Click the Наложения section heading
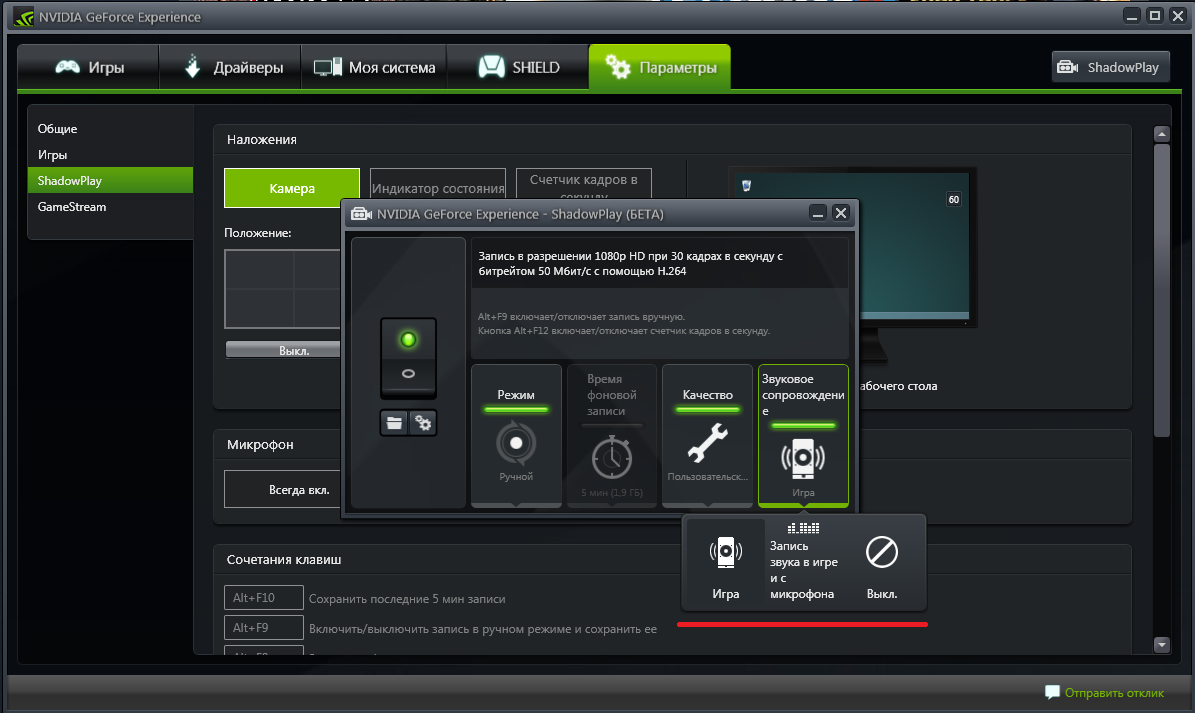Image resolution: width=1195 pixels, height=713 pixels. 261,139
